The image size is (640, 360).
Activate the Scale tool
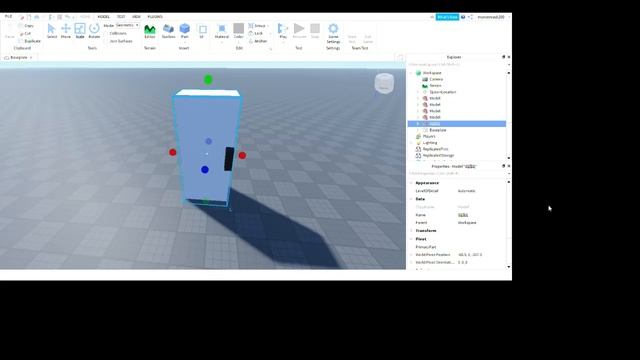coord(80,31)
